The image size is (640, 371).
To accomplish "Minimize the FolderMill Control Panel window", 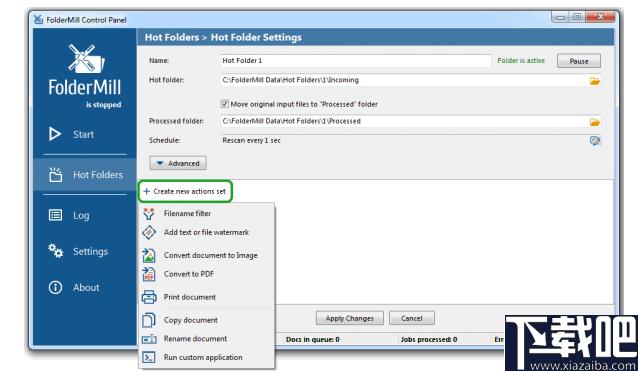I will click(560, 17).
